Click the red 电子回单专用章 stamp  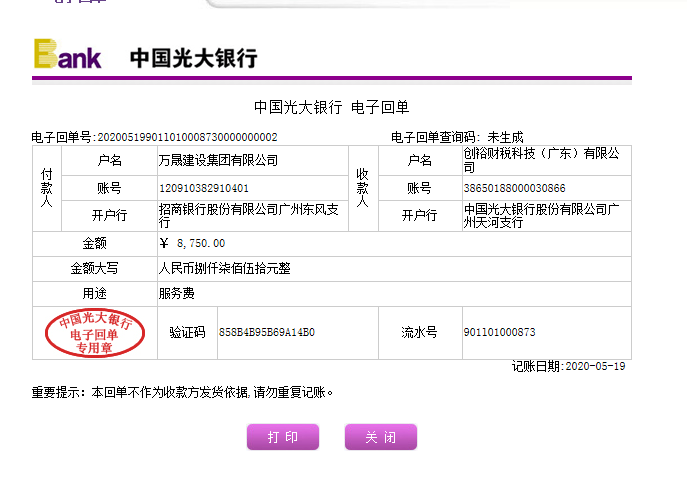pyautogui.click(x=95, y=333)
